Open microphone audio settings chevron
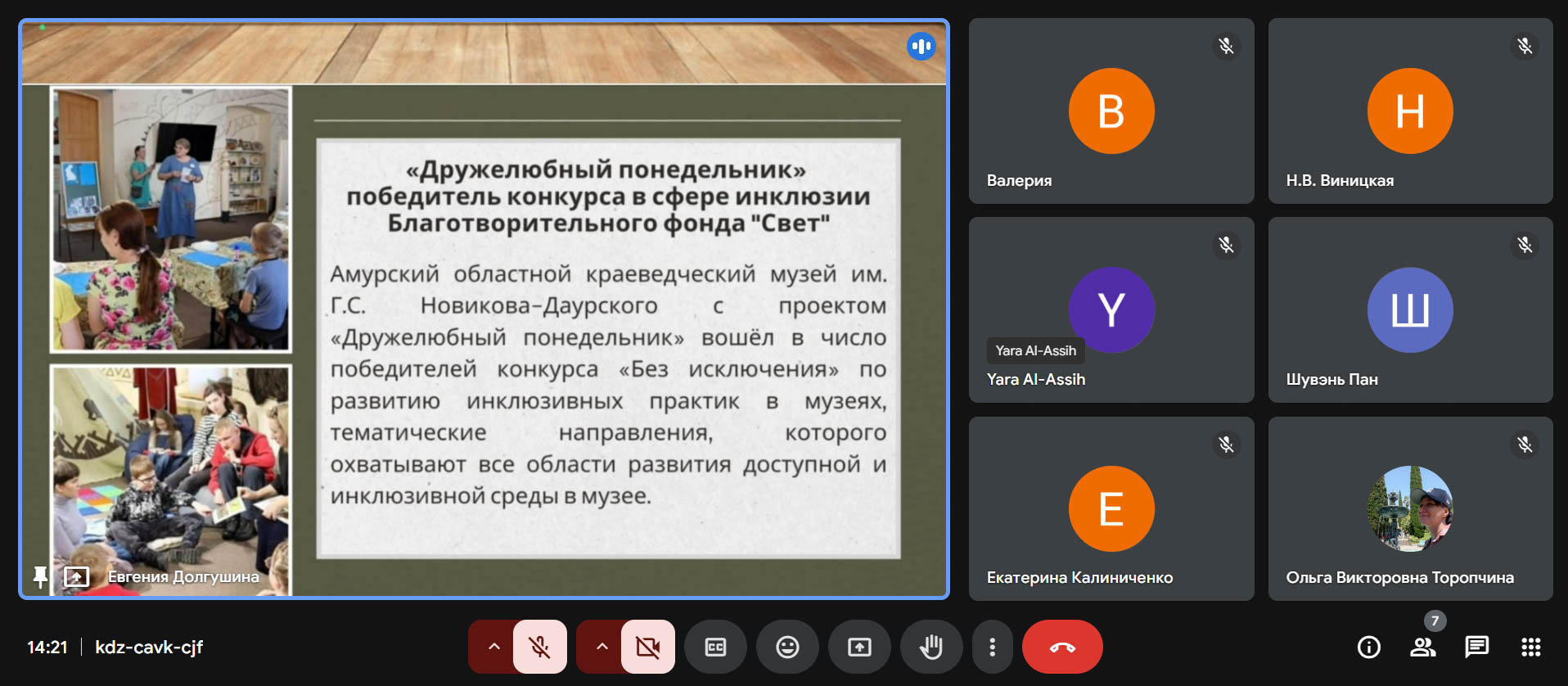This screenshot has width=1568, height=686. click(493, 647)
